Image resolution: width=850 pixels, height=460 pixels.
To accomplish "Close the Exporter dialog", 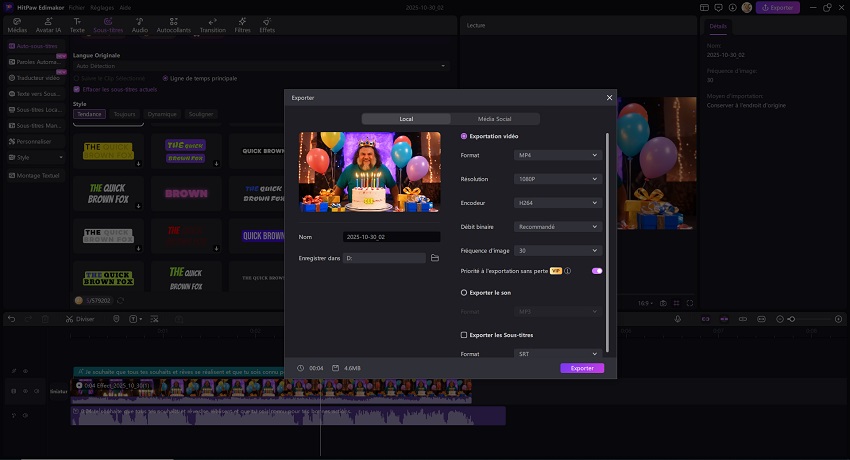I will (x=609, y=97).
